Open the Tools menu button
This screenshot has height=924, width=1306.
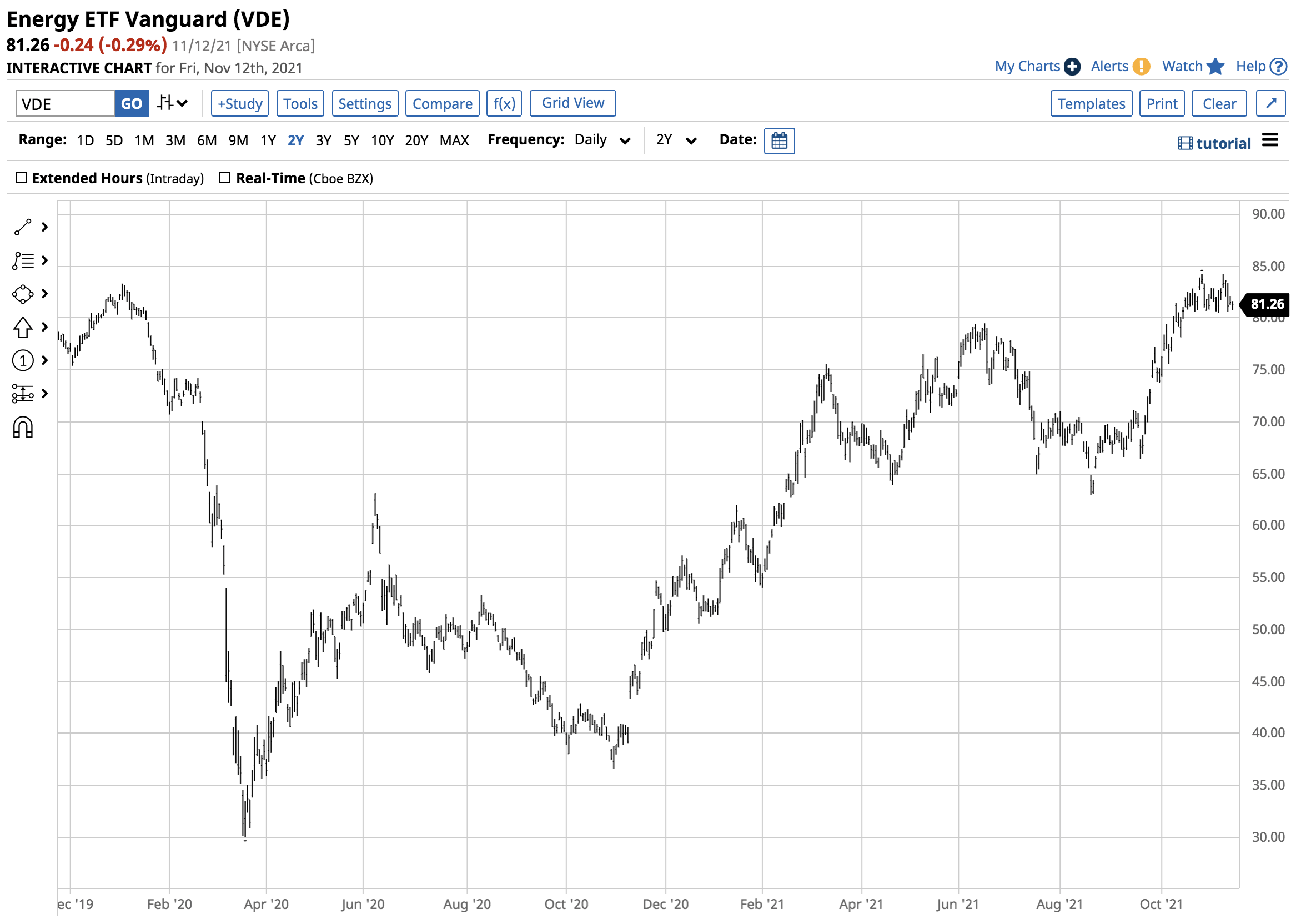coord(300,103)
